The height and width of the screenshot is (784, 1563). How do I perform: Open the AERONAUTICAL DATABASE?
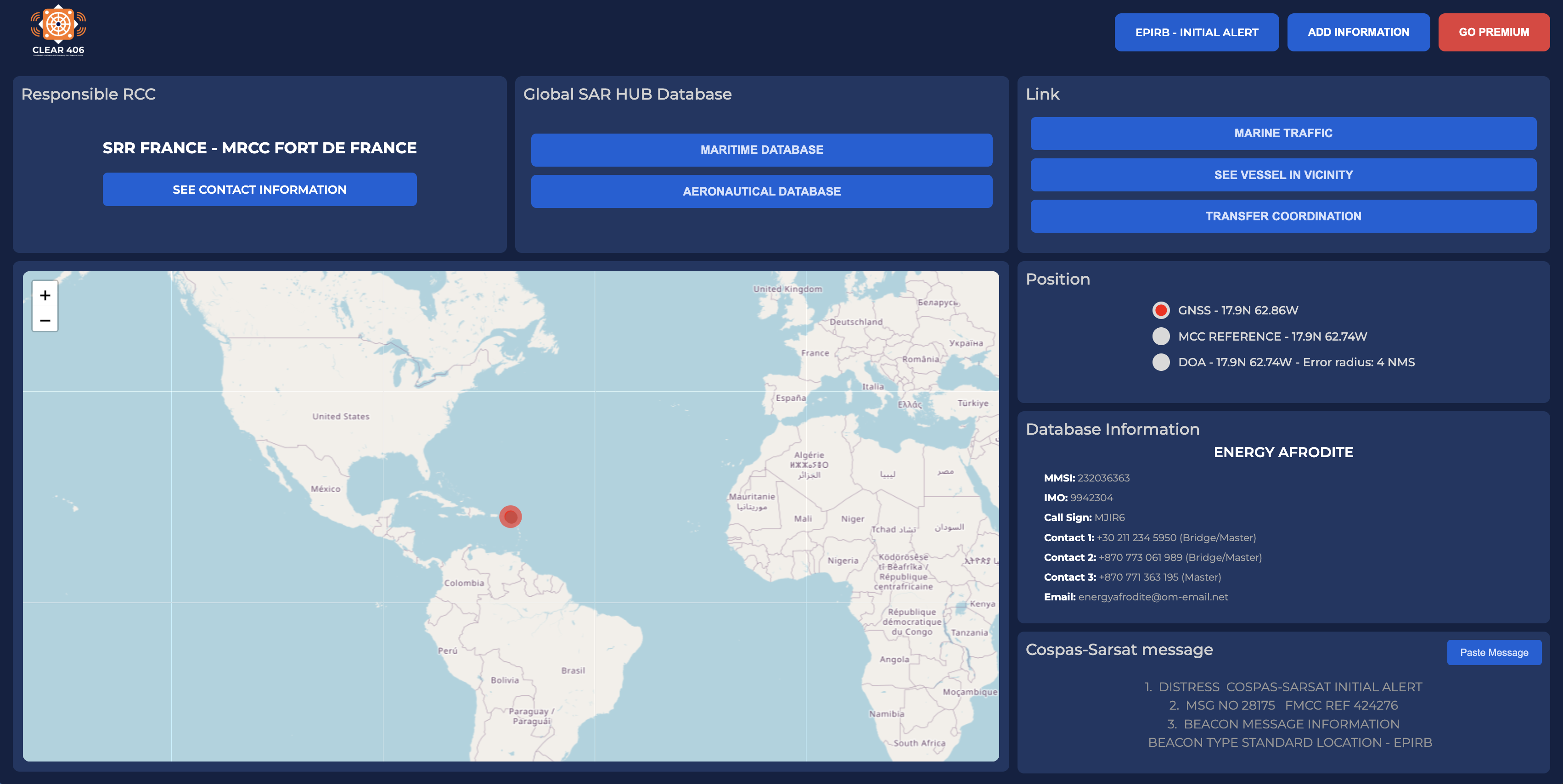761,191
